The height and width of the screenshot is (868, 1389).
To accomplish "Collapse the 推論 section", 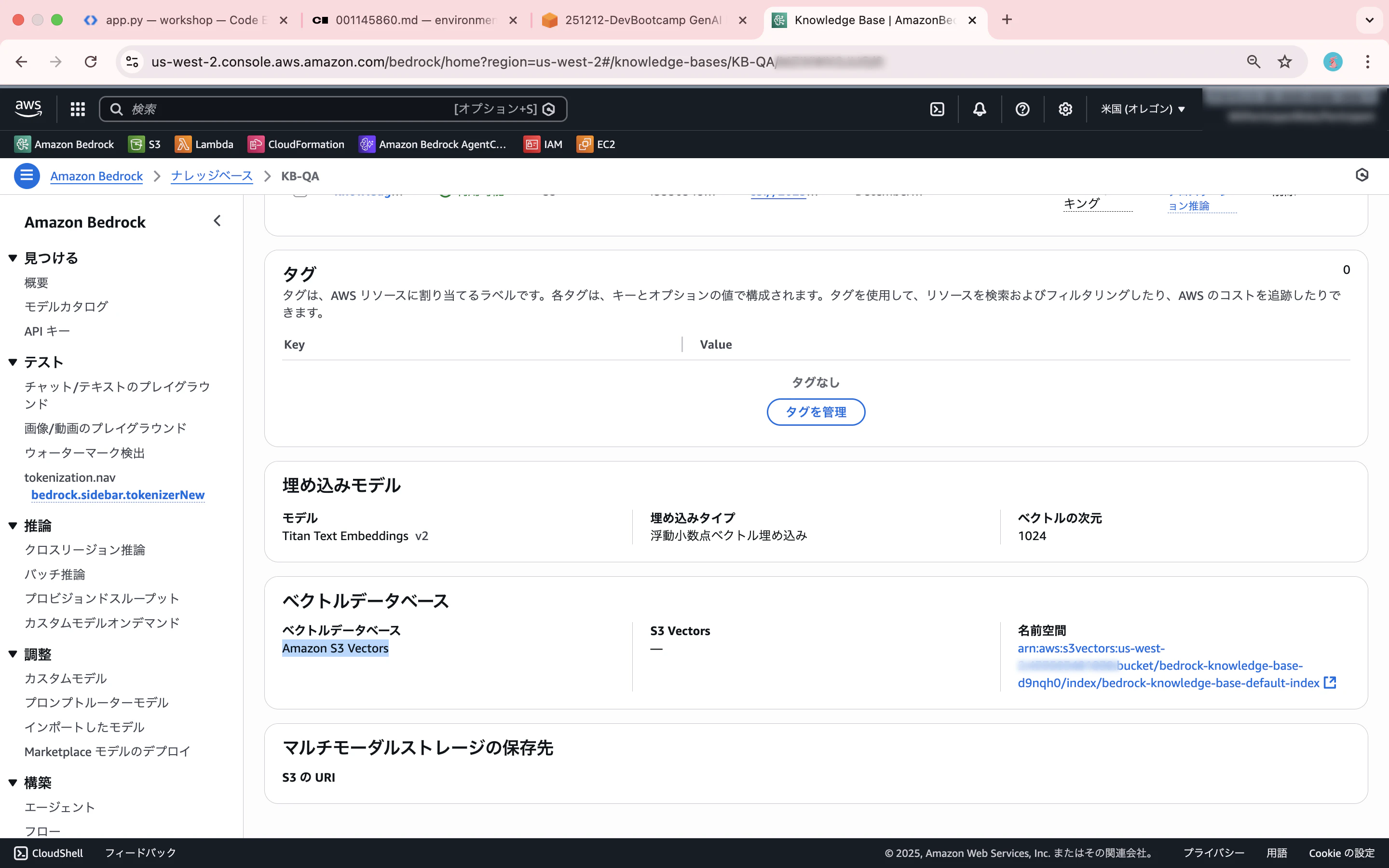I will tap(13, 526).
